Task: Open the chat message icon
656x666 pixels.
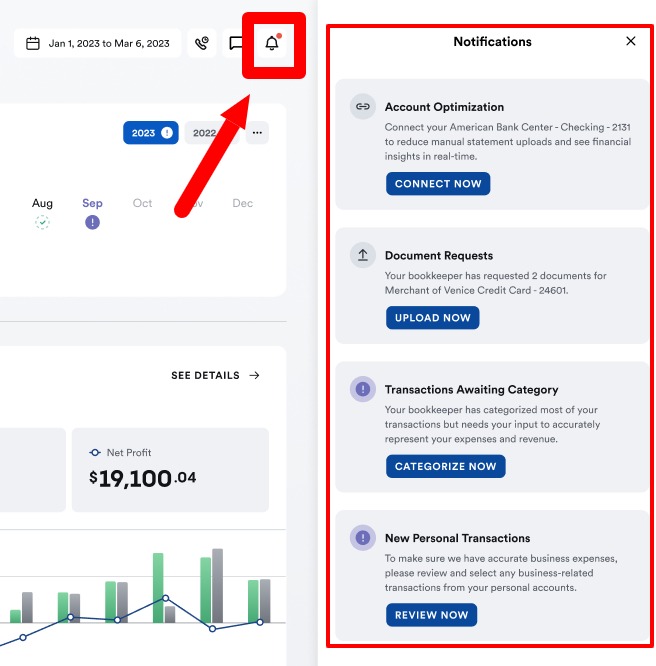Action: pyautogui.click(x=235, y=43)
